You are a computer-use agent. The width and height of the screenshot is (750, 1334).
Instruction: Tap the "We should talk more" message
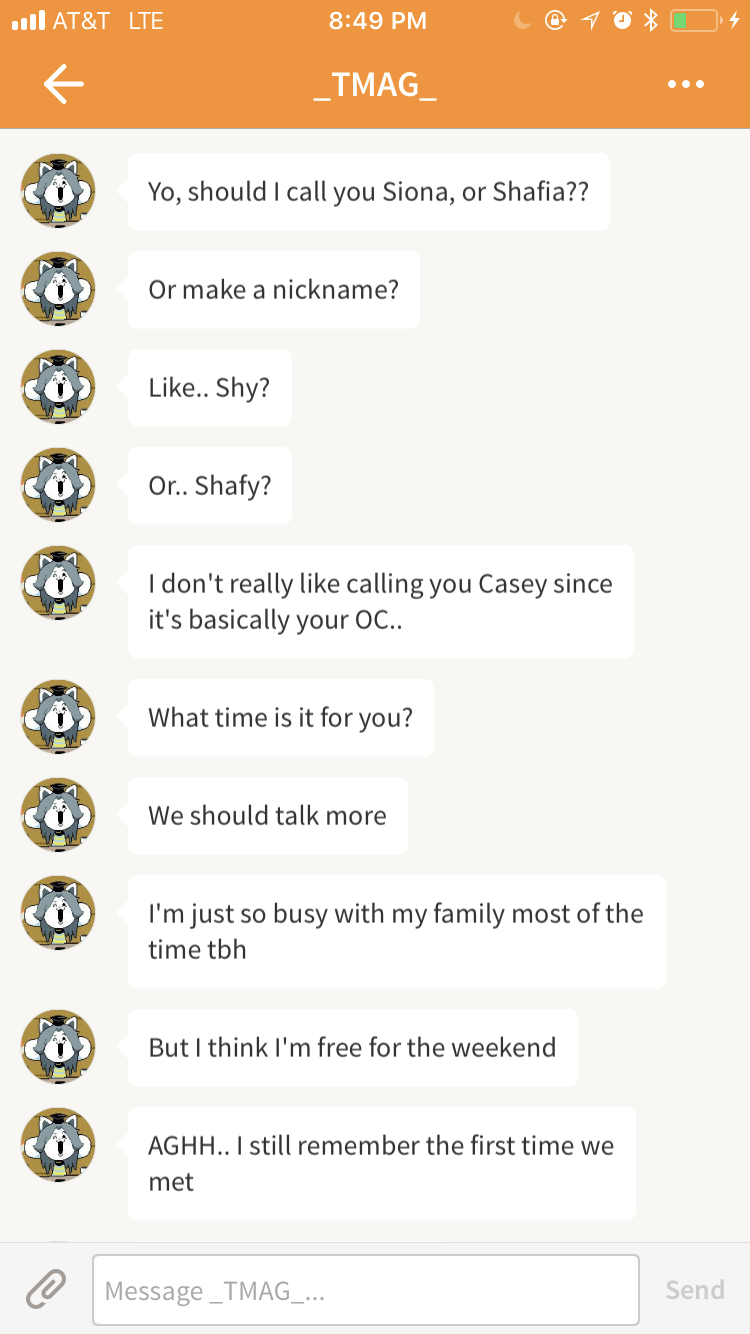point(267,816)
